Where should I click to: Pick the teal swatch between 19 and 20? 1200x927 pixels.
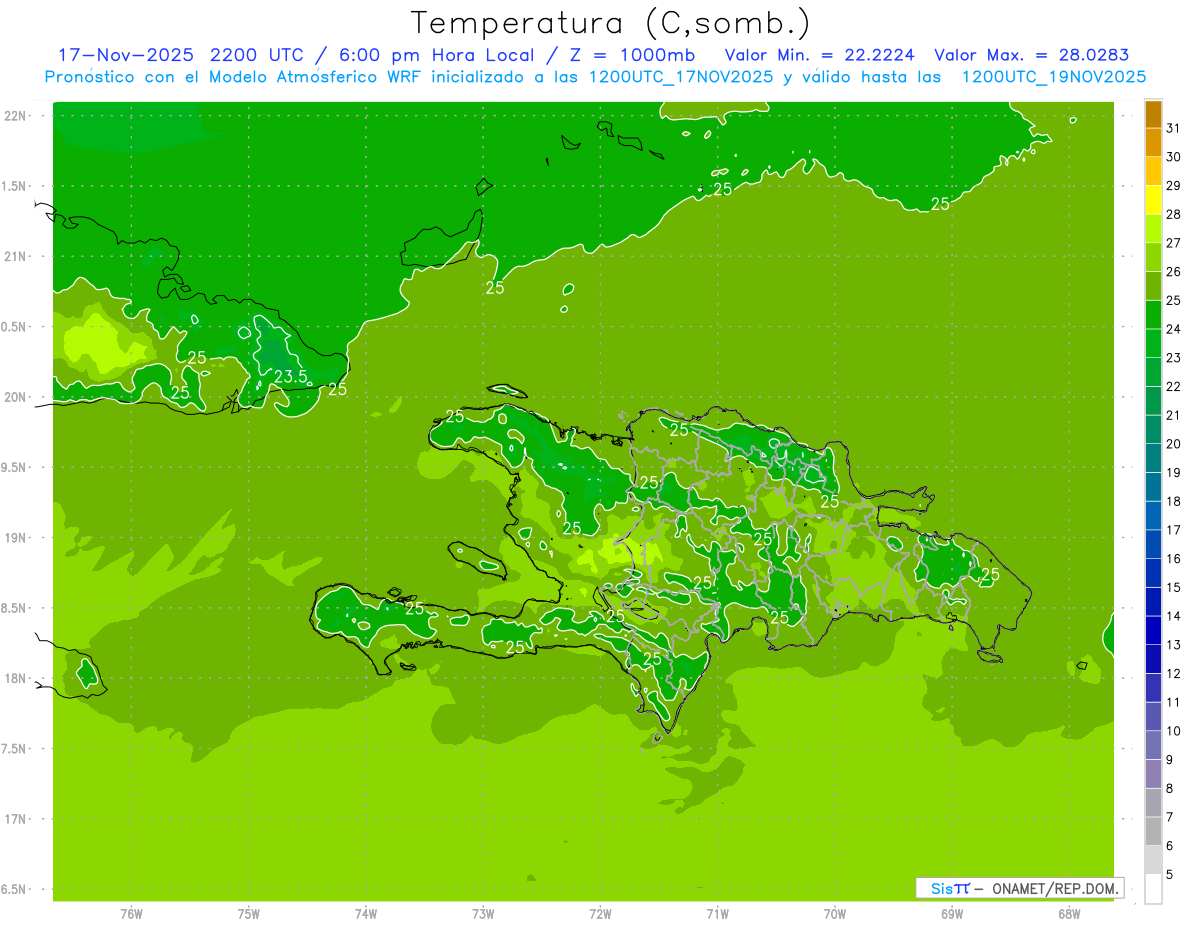(x=1153, y=459)
